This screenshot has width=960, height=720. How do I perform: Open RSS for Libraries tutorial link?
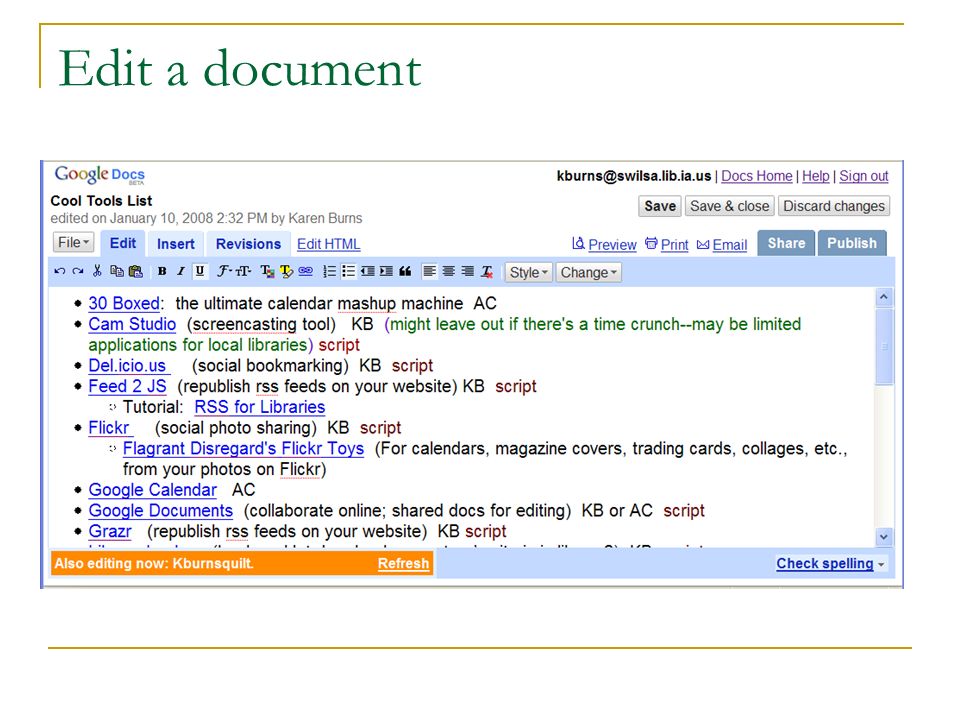[260, 407]
